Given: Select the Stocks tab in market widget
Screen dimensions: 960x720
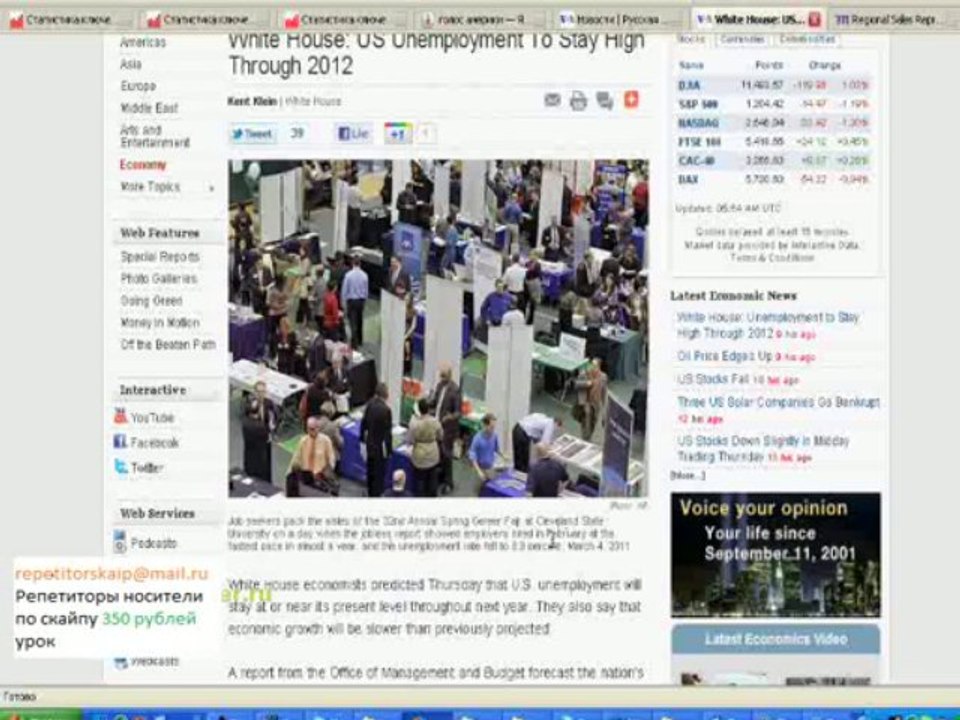Looking at the screenshot, I should click(692, 39).
